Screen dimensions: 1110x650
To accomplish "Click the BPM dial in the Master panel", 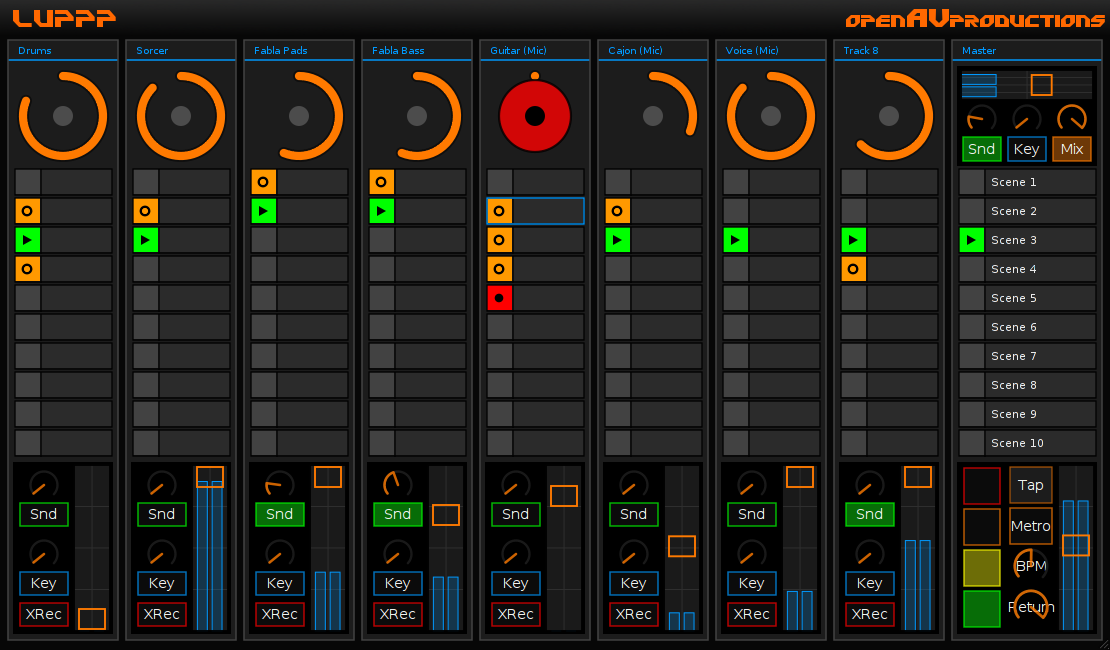I will click(x=1030, y=565).
